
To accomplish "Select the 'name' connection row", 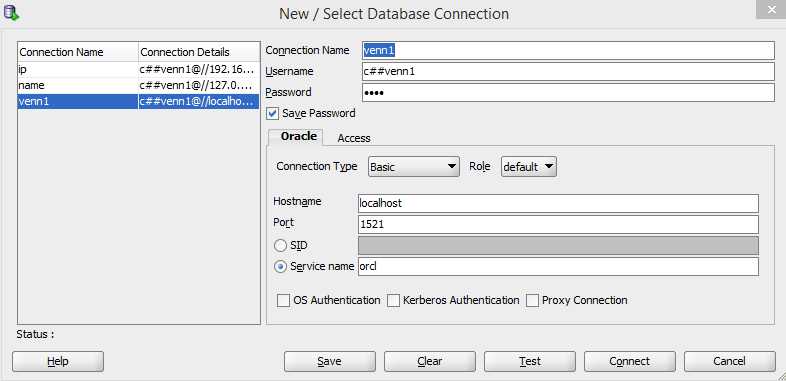I will click(x=138, y=86).
